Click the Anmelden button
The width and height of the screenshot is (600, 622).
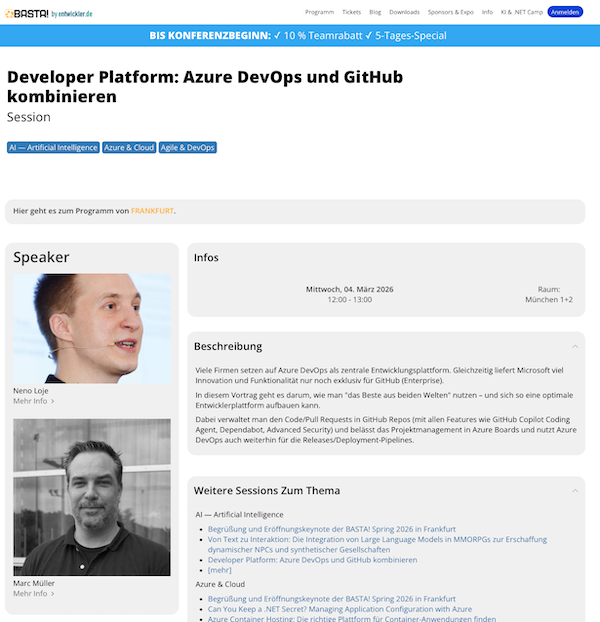(x=565, y=12)
